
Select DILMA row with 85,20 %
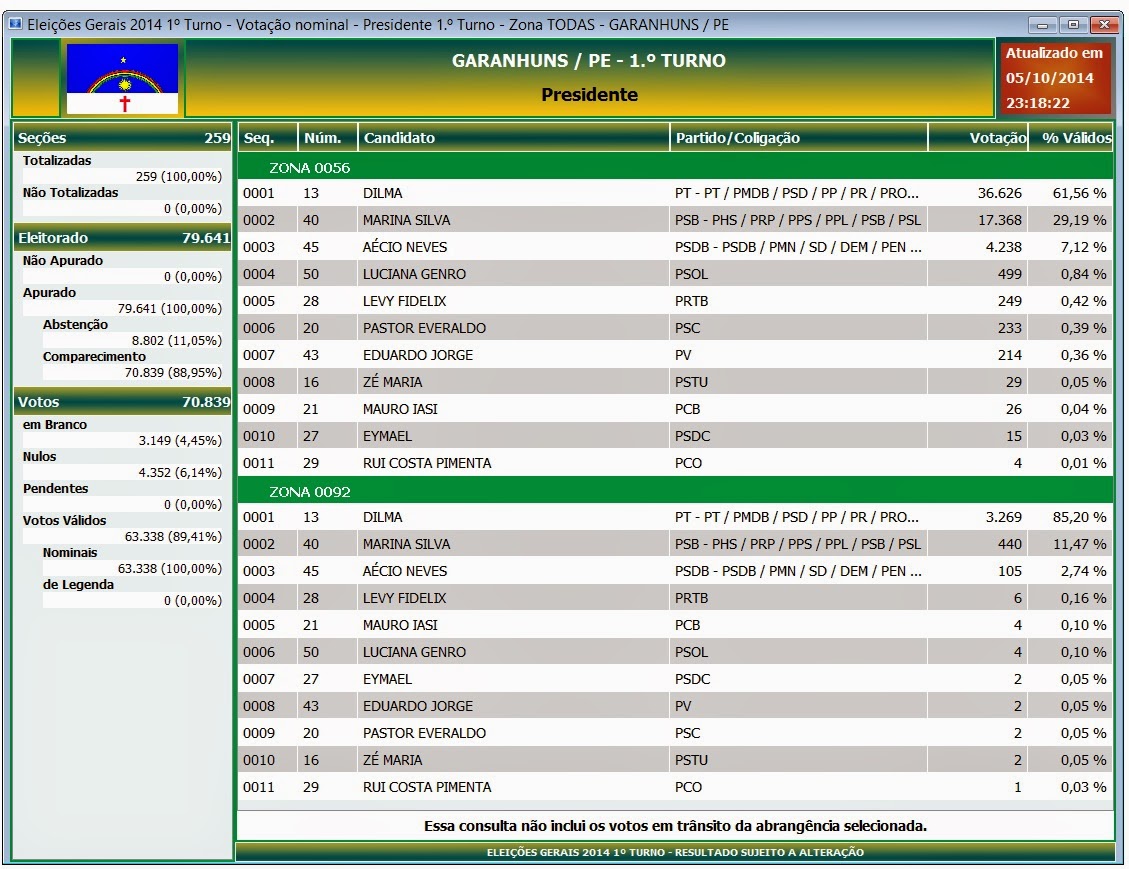point(675,517)
